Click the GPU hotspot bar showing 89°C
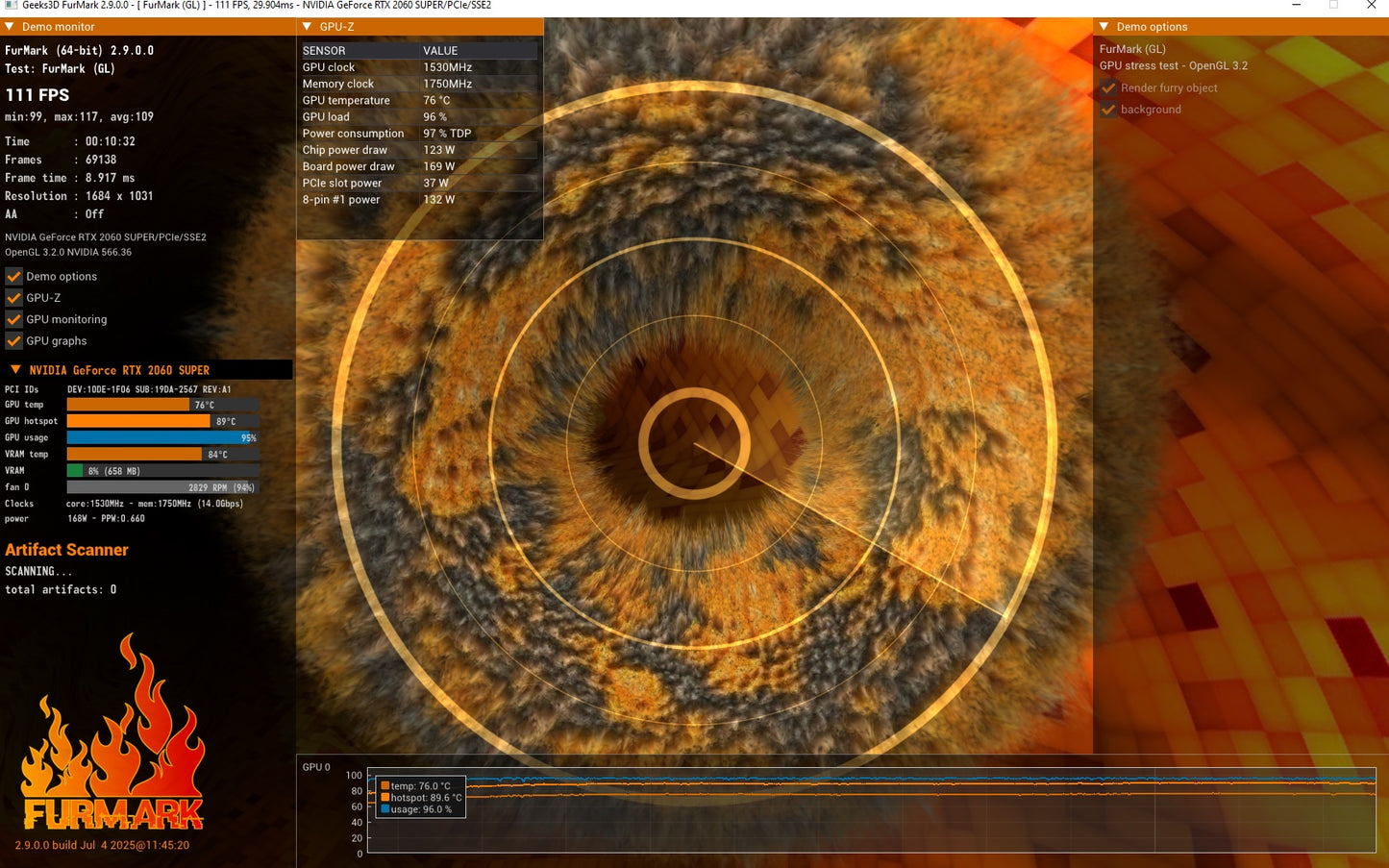 coord(162,421)
